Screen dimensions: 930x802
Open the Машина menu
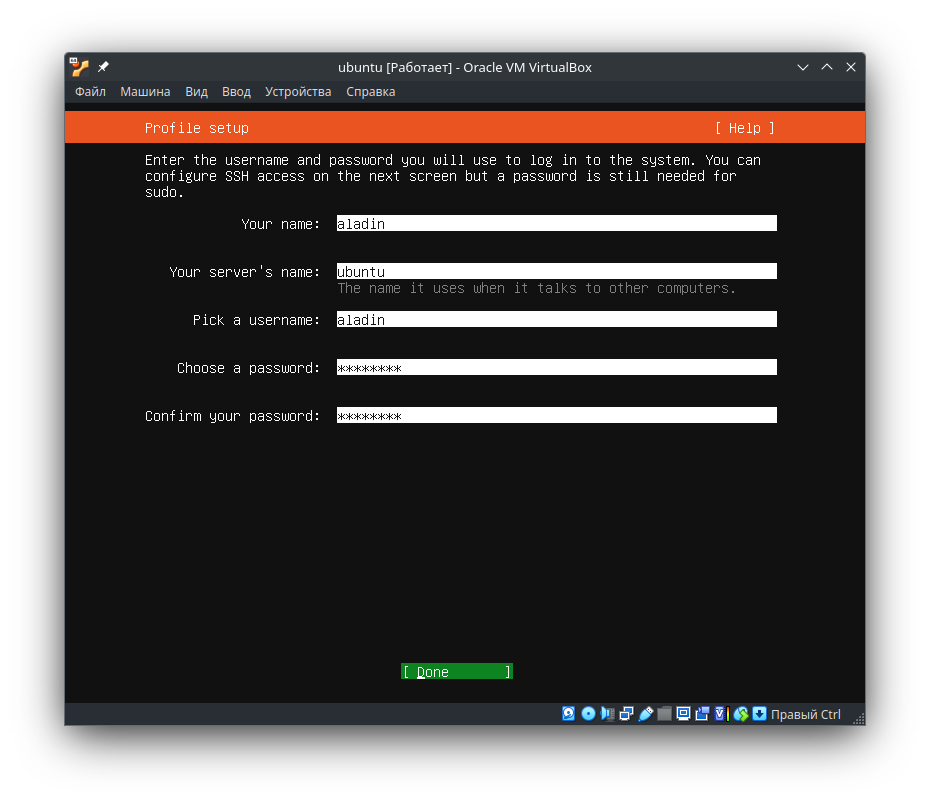(x=145, y=91)
